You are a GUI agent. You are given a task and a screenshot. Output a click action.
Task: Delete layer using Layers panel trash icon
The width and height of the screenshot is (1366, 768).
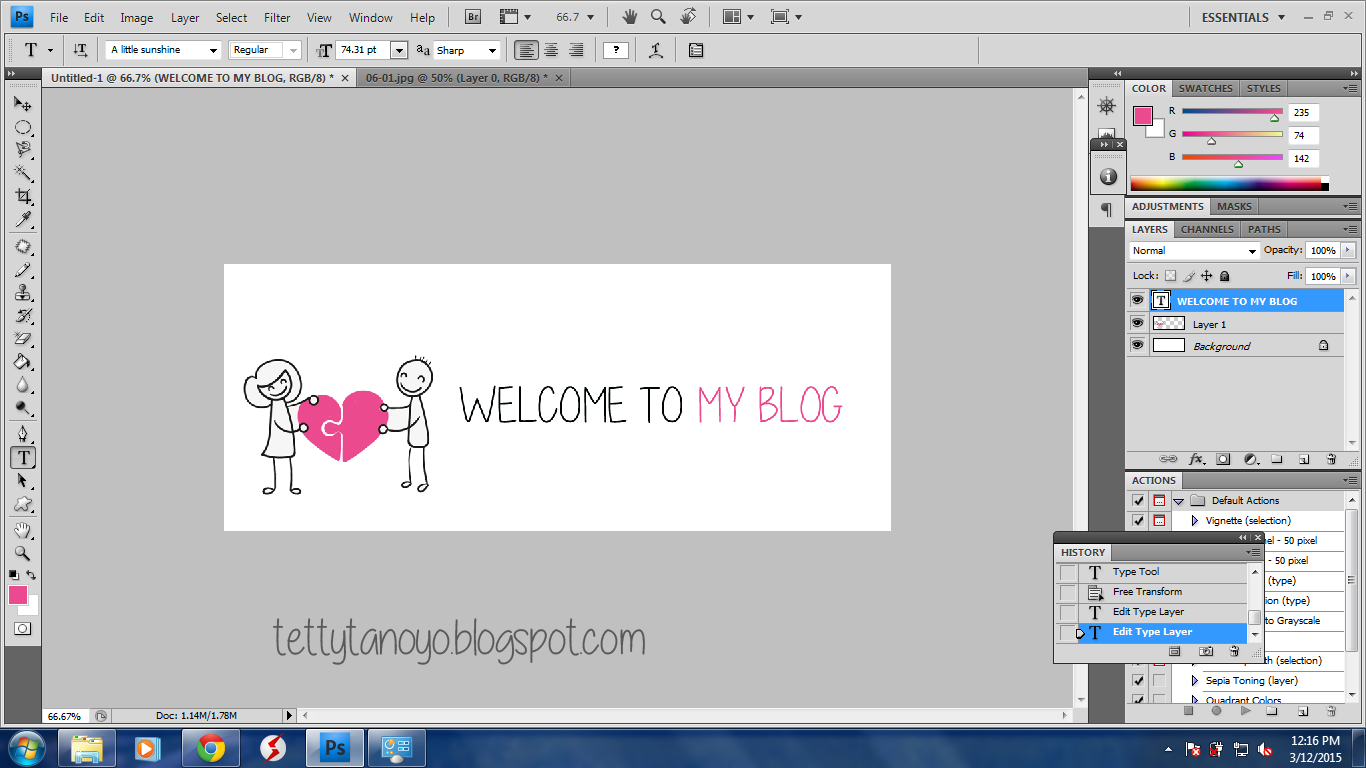click(x=1331, y=459)
